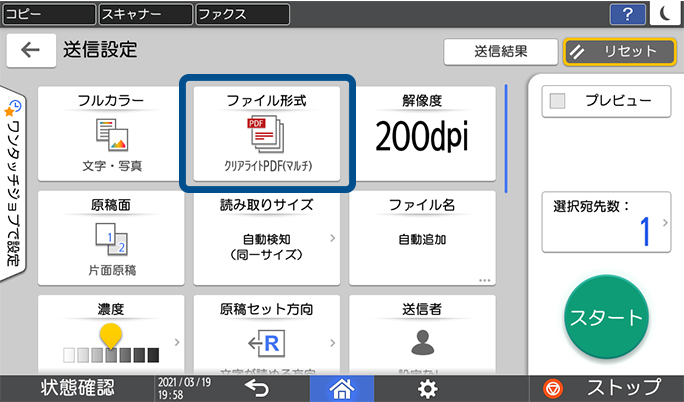Image resolution: width=684 pixels, height=402 pixels.
Task: Toggle the プレビュー checkbox
Action: pos(557,101)
